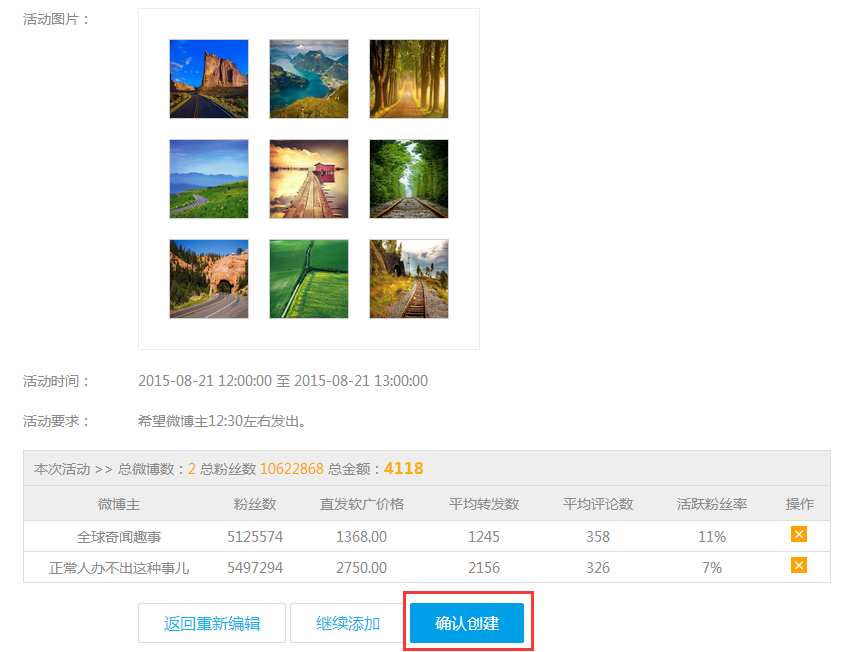Viewport: 845px width, 652px height.
Task: Click the total amount 4118 value
Action: click(x=403, y=468)
